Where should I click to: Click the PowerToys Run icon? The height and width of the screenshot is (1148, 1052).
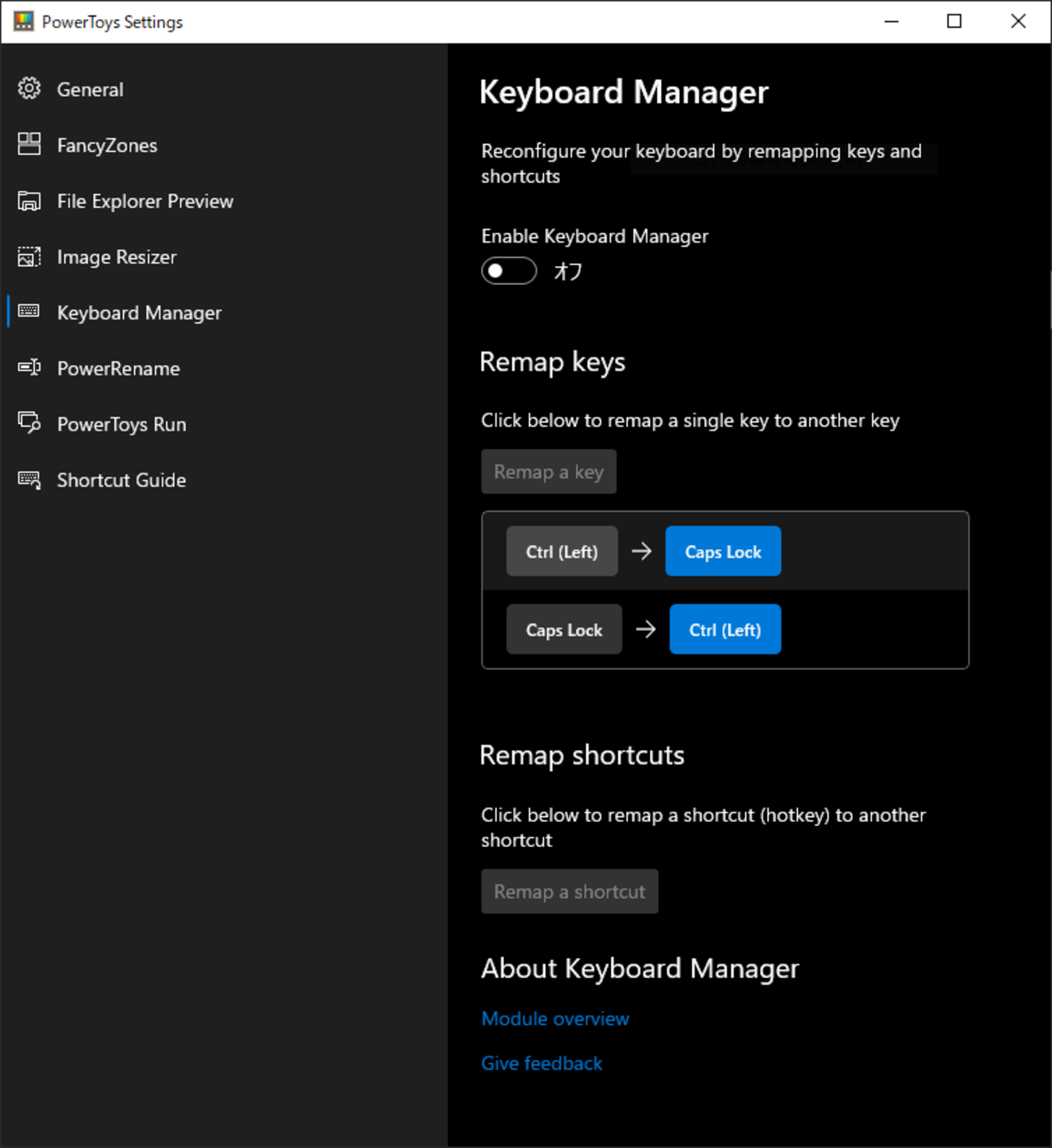tap(29, 423)
